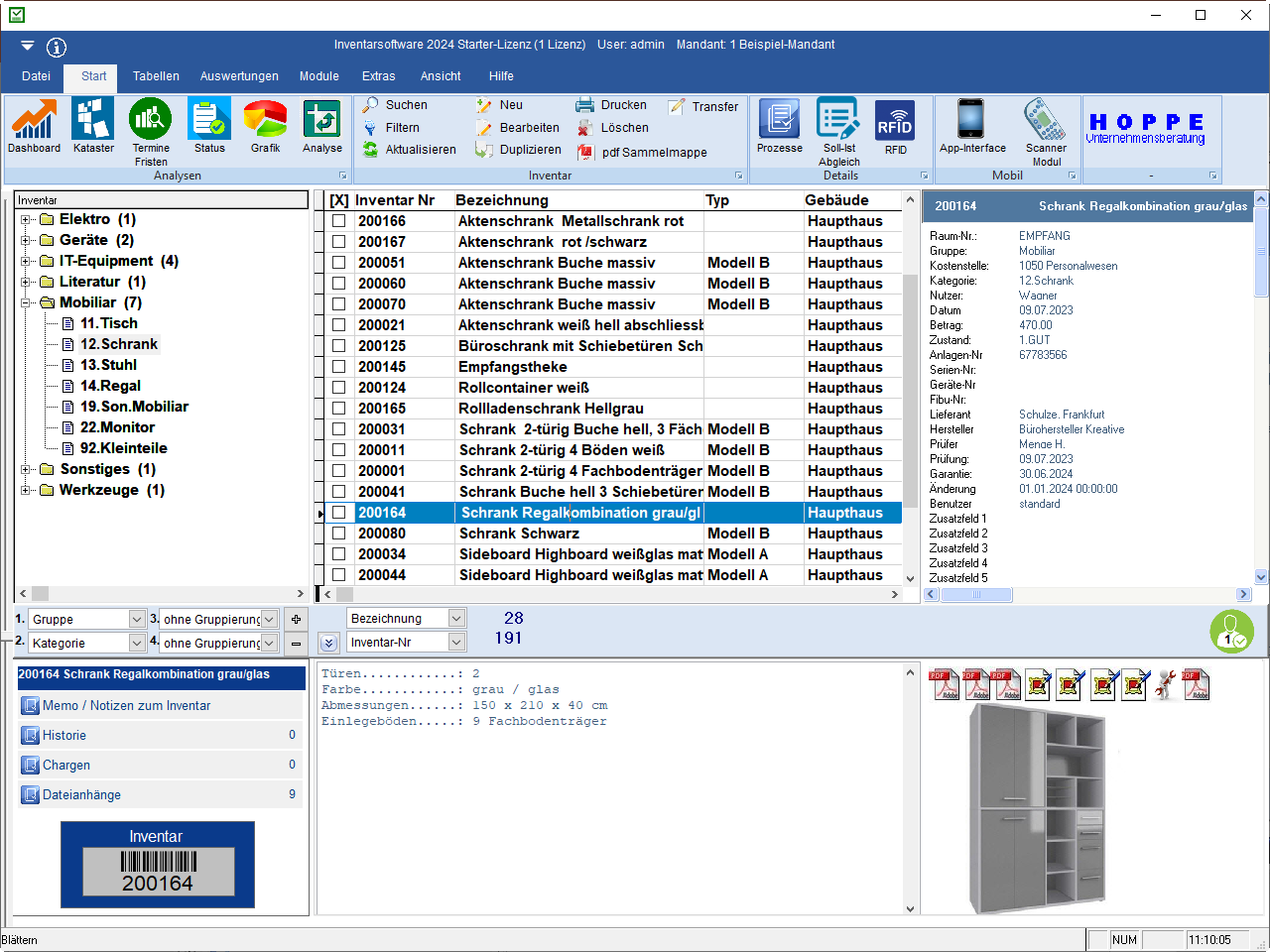Open the Bezeichnung sort dropdown
Screen dimensions: 1270x952
[456, 618]
